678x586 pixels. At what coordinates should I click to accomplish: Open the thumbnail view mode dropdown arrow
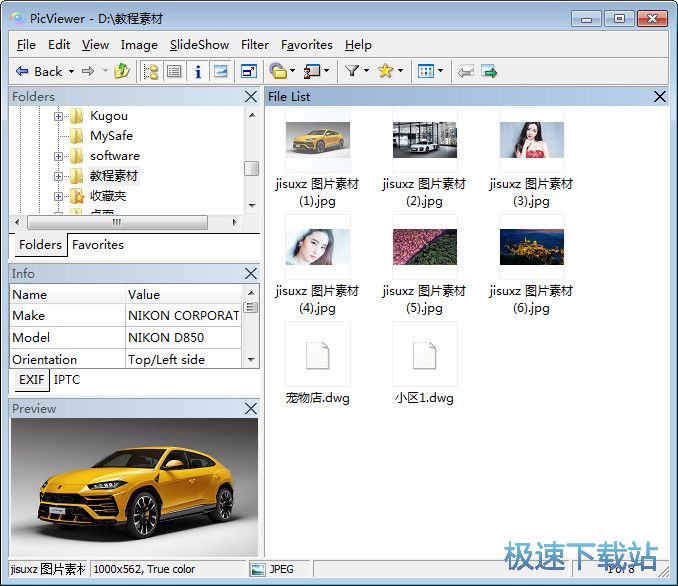439,71
